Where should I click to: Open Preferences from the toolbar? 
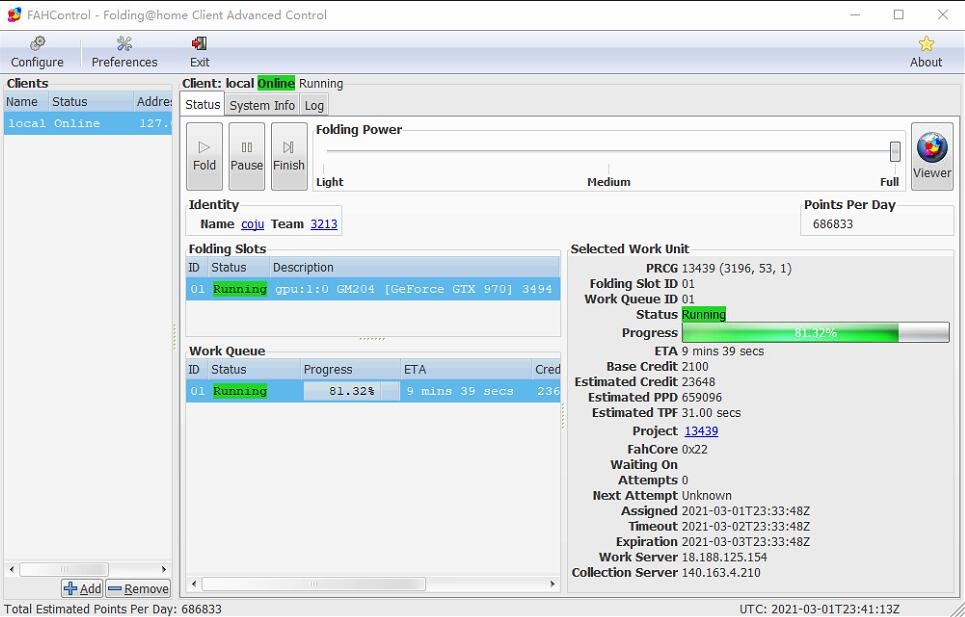(124, 52)
